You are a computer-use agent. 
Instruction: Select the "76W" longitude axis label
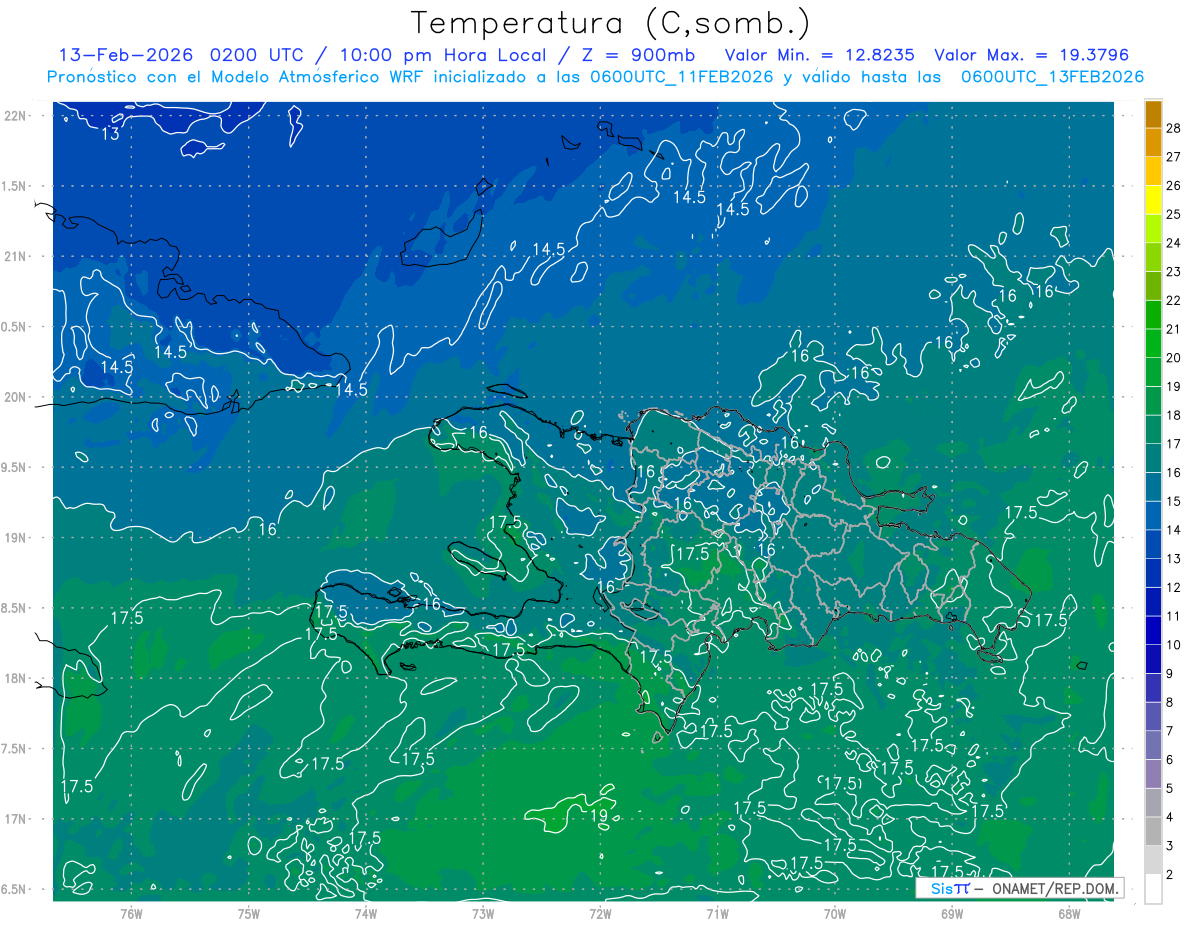tap(131, 913)
